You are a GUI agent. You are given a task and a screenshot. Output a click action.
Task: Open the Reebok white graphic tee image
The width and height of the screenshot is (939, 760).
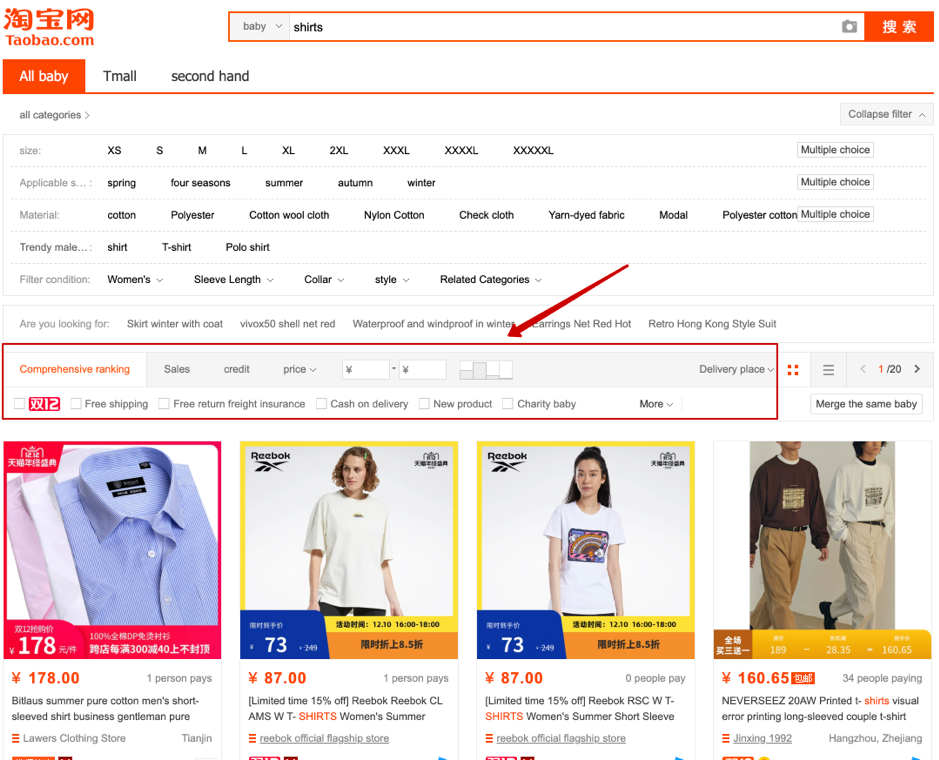point(586,550)
